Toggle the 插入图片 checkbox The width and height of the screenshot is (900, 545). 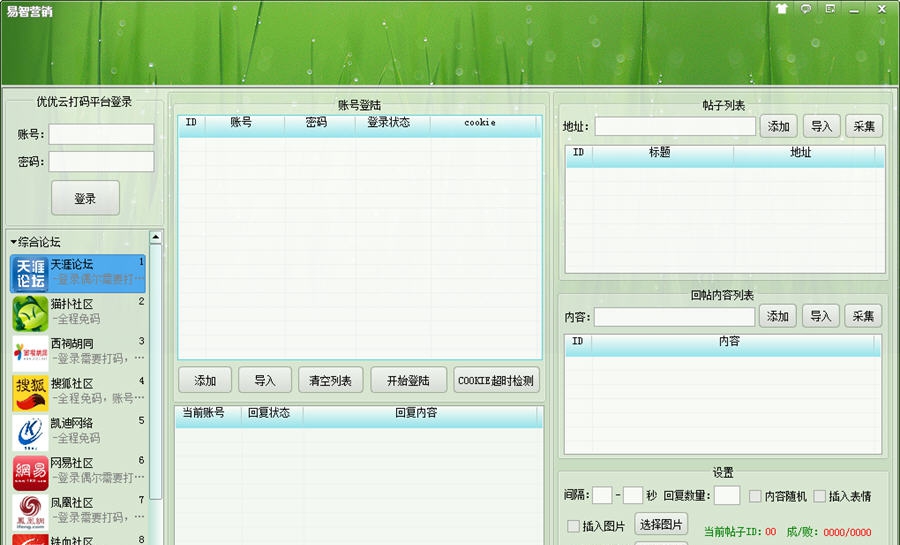pos(573,525)
